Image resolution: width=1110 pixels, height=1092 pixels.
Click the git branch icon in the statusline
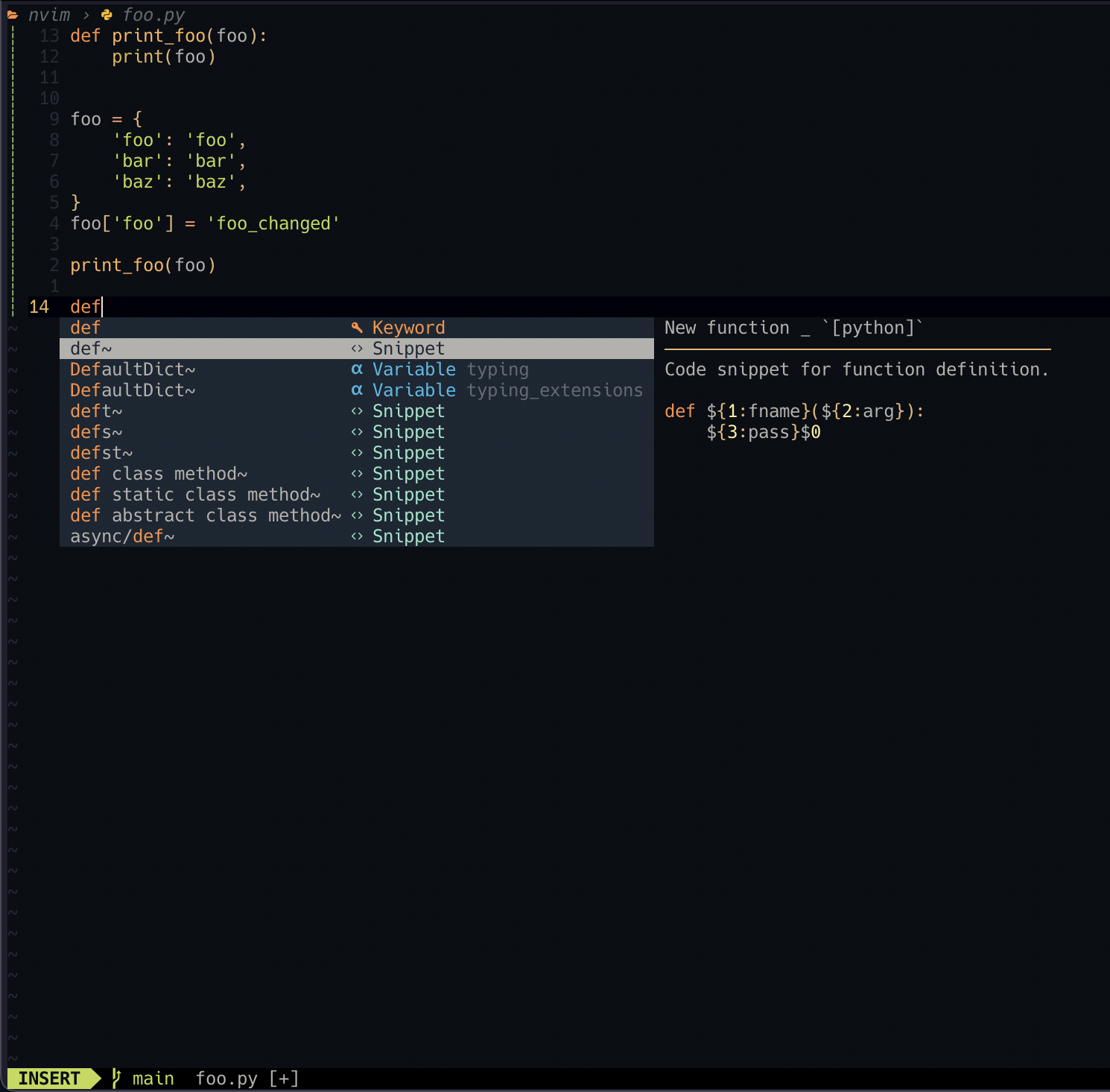click(116, 1078)
